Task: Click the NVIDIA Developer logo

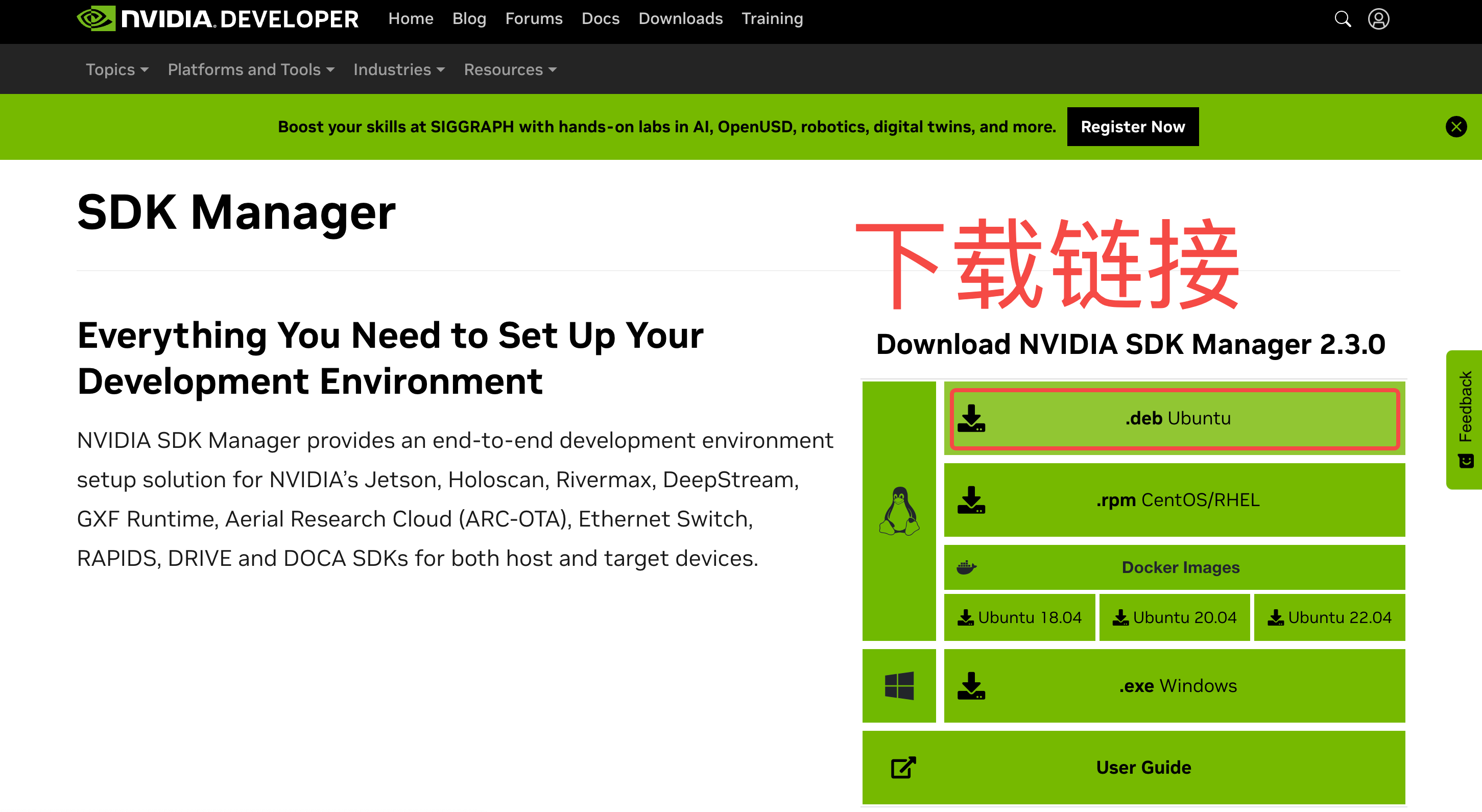Action: pos(218,18)
